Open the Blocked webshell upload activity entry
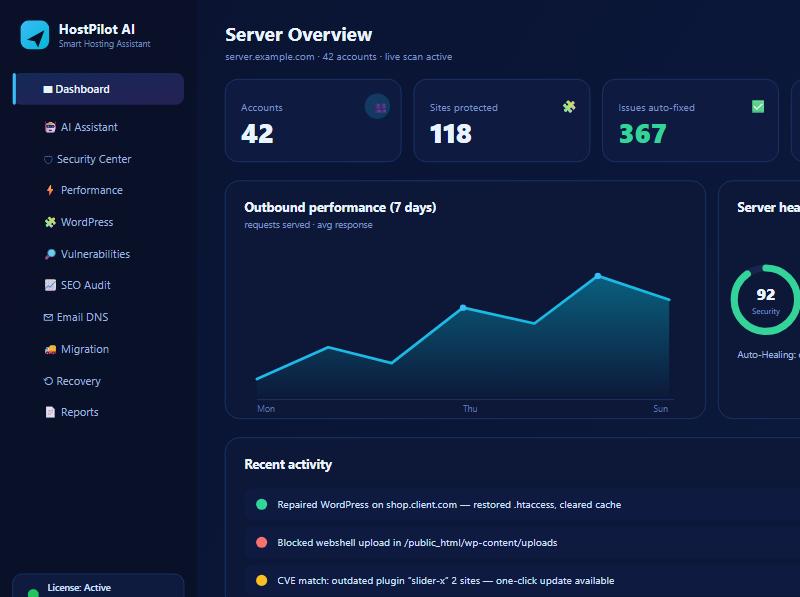This screenshot has width=800, height=597. coord(522,542)
